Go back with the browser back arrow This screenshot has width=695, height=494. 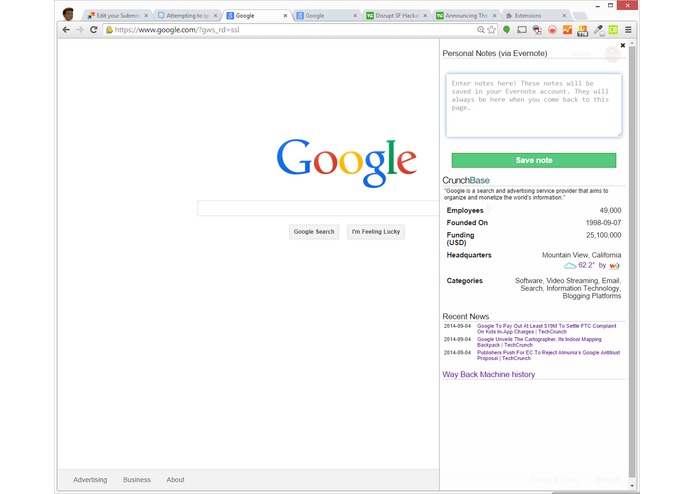(66, 30)
